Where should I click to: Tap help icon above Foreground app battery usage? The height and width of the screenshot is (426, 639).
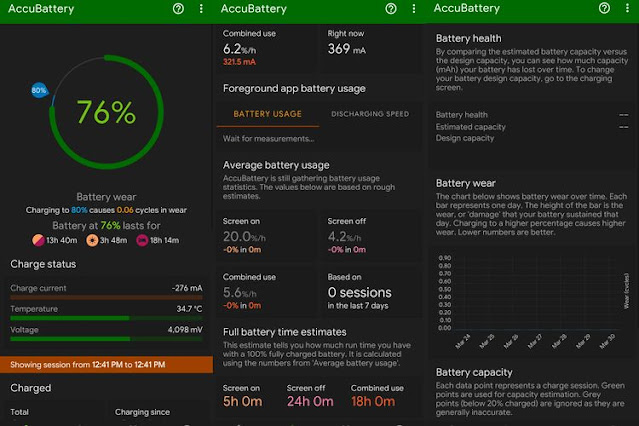pyautogui.click(x=391, y=9)
